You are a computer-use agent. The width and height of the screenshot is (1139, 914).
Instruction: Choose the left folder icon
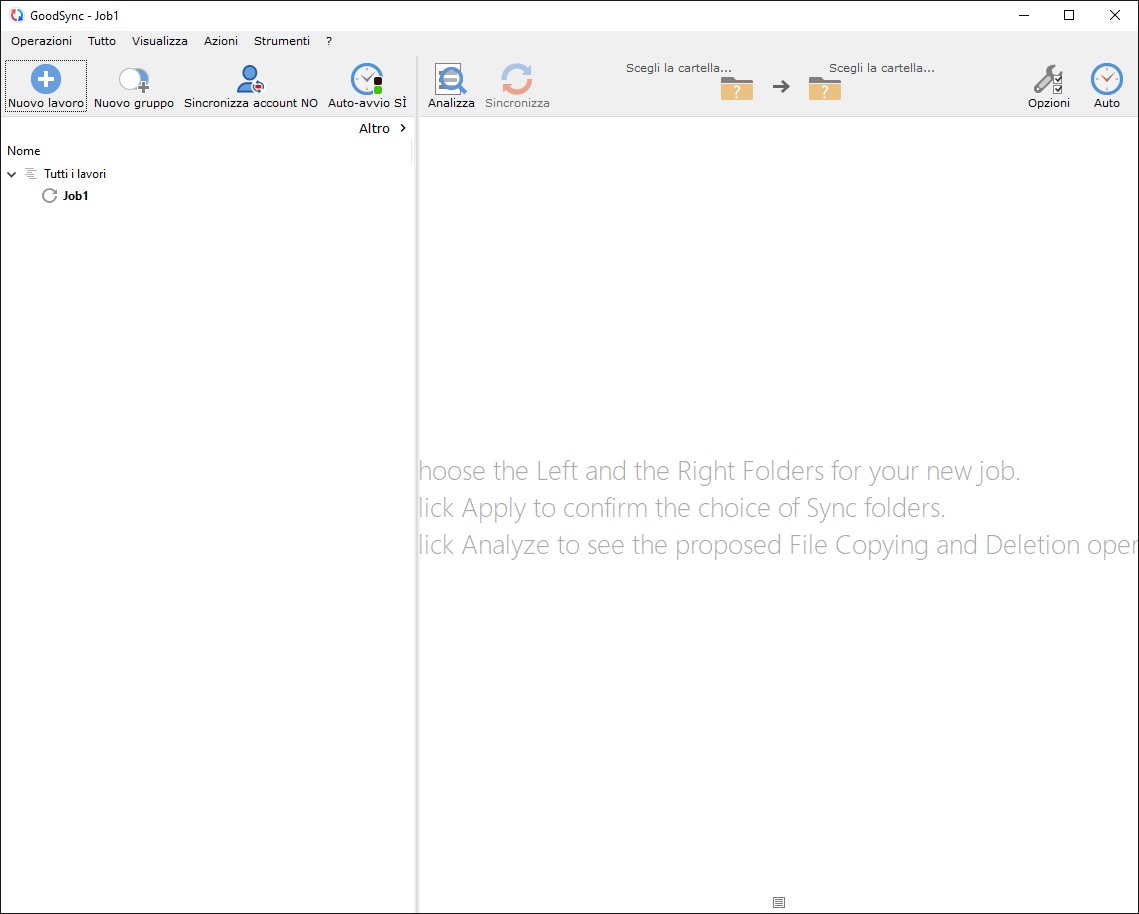(x=737, y=89)
